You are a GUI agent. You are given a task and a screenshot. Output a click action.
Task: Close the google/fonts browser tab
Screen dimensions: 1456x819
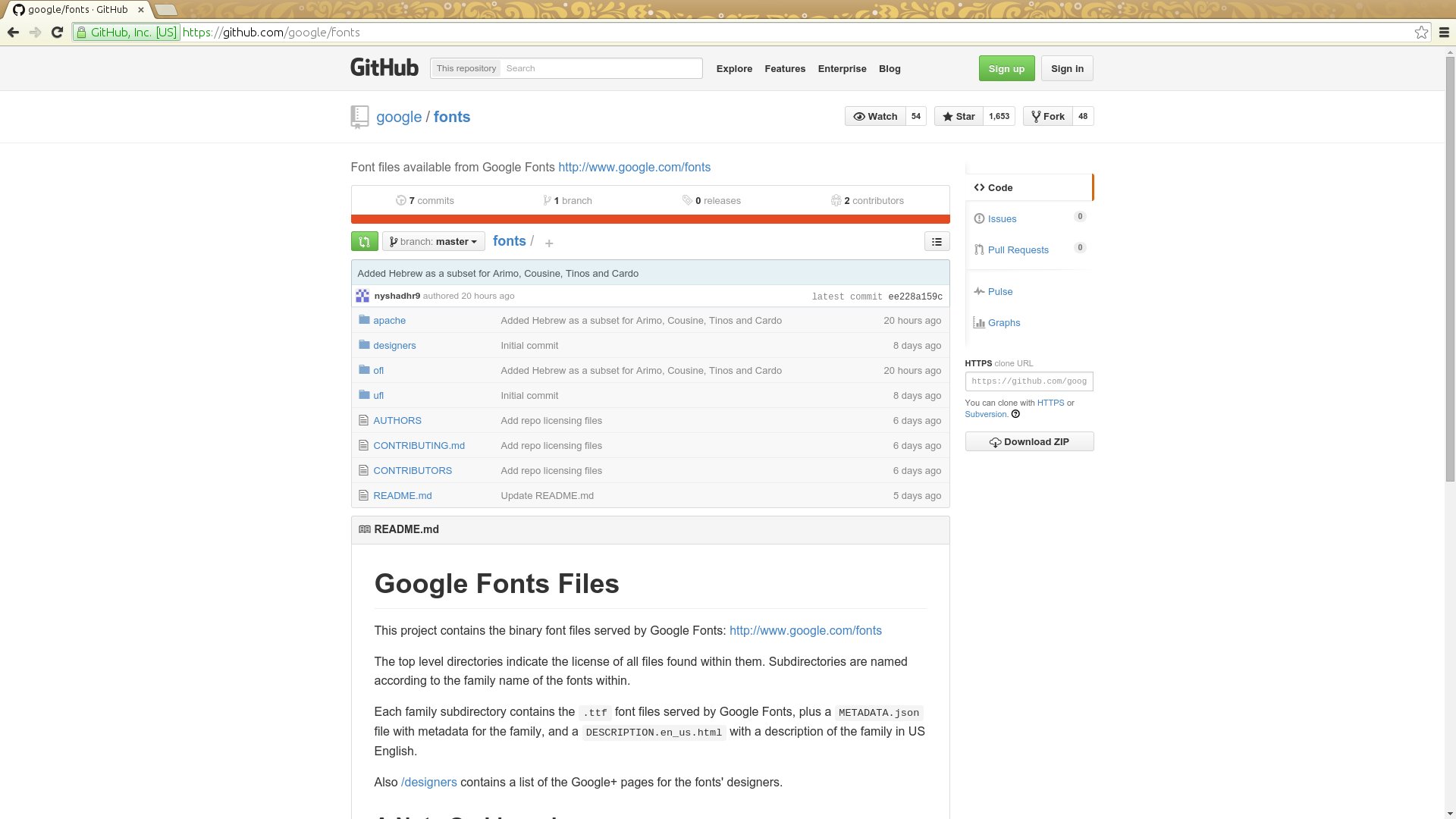tap(140, 10)
